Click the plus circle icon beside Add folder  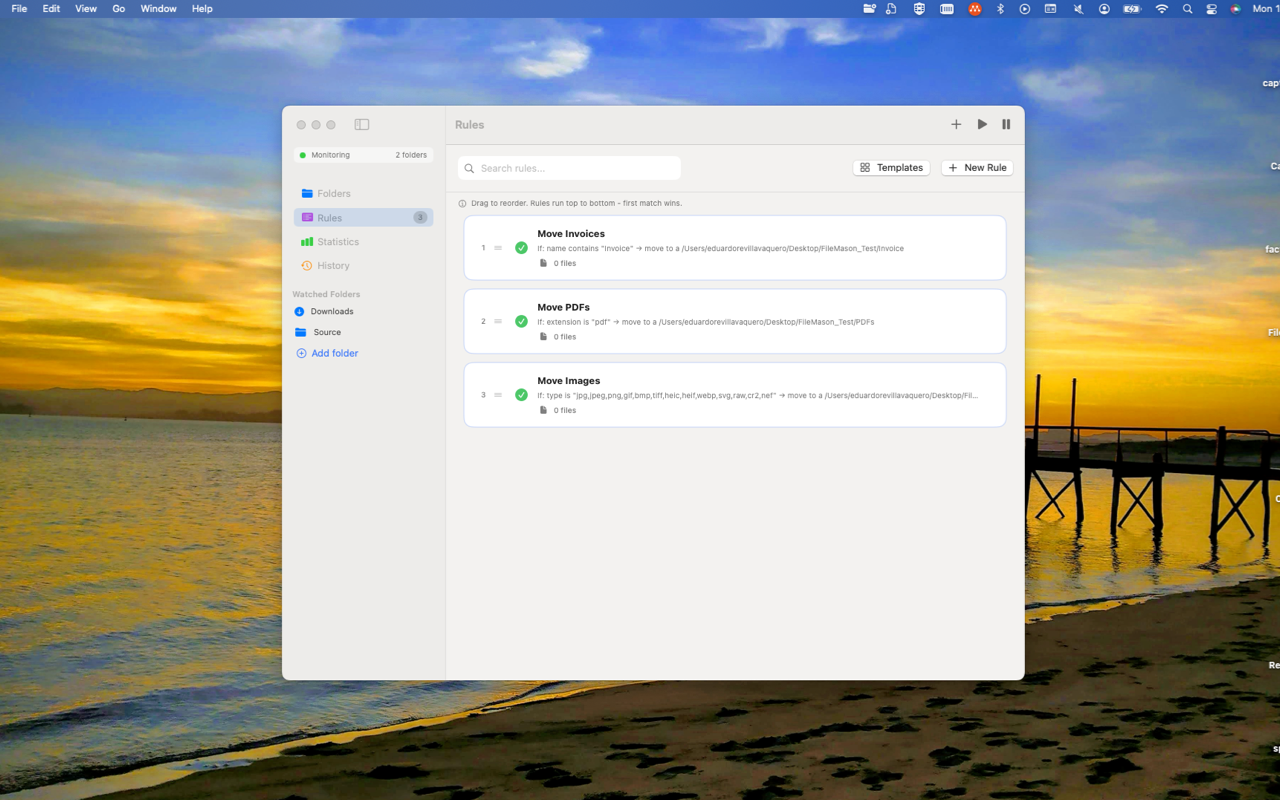301,353
